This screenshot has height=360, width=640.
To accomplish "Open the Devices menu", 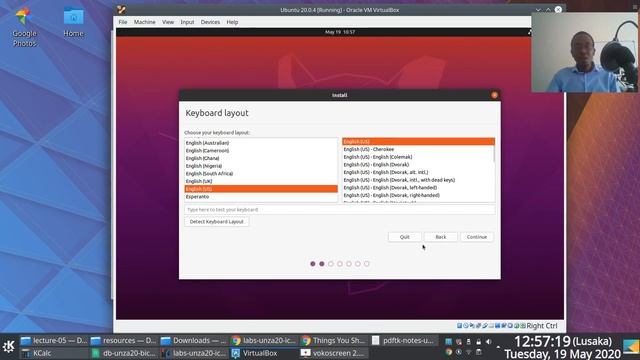I will [x=210, y=22].
